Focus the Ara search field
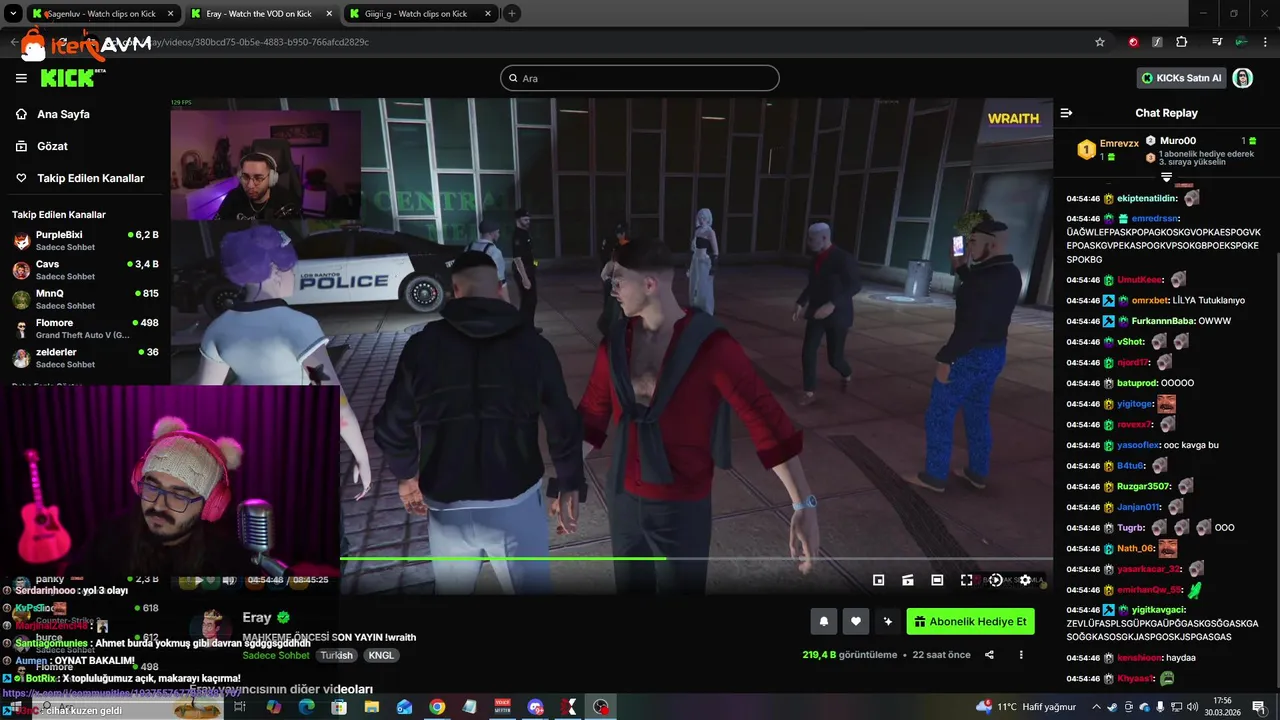 click(640, 78)
